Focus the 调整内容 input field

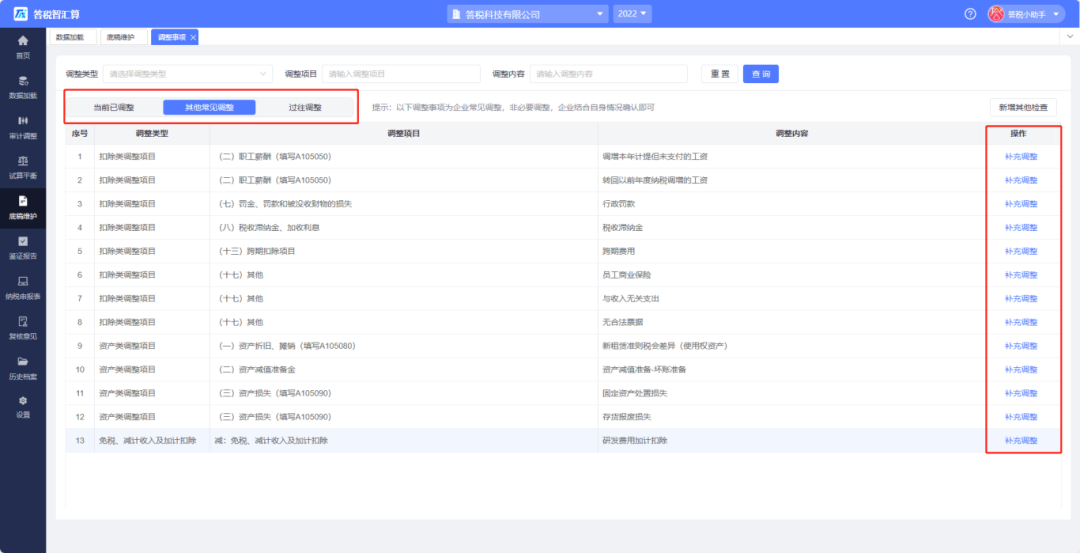(609, 74)
